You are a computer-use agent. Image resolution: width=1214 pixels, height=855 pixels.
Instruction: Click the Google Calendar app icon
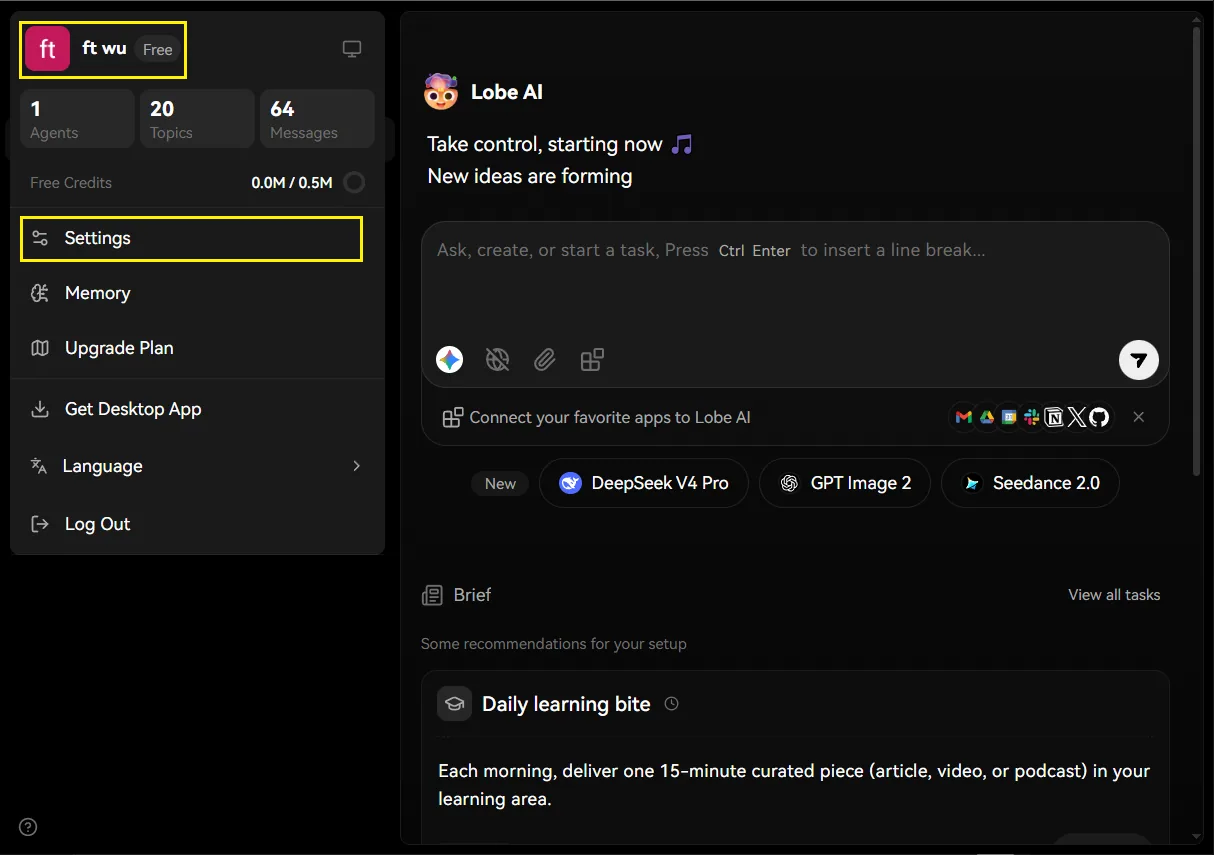1009,417
